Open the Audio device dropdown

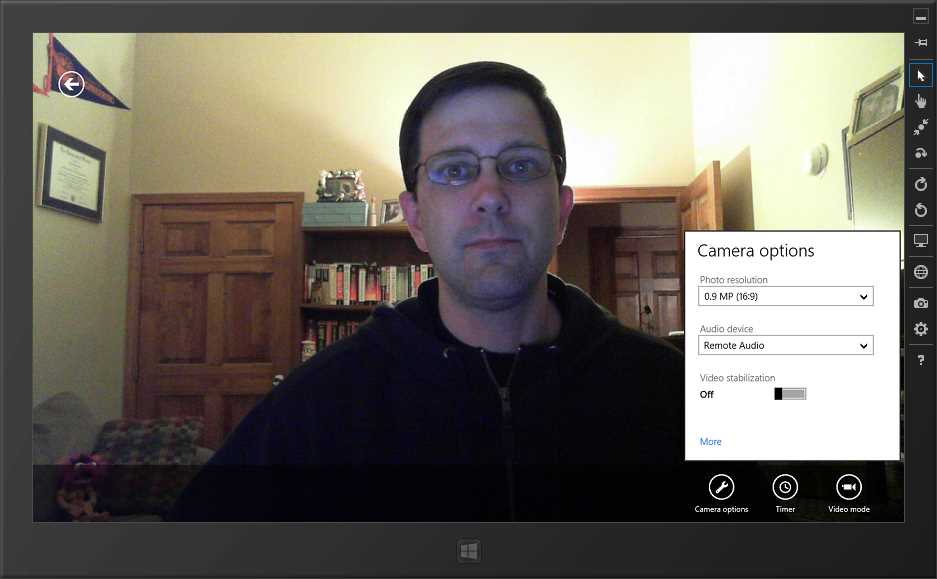(x=785, y=345)
